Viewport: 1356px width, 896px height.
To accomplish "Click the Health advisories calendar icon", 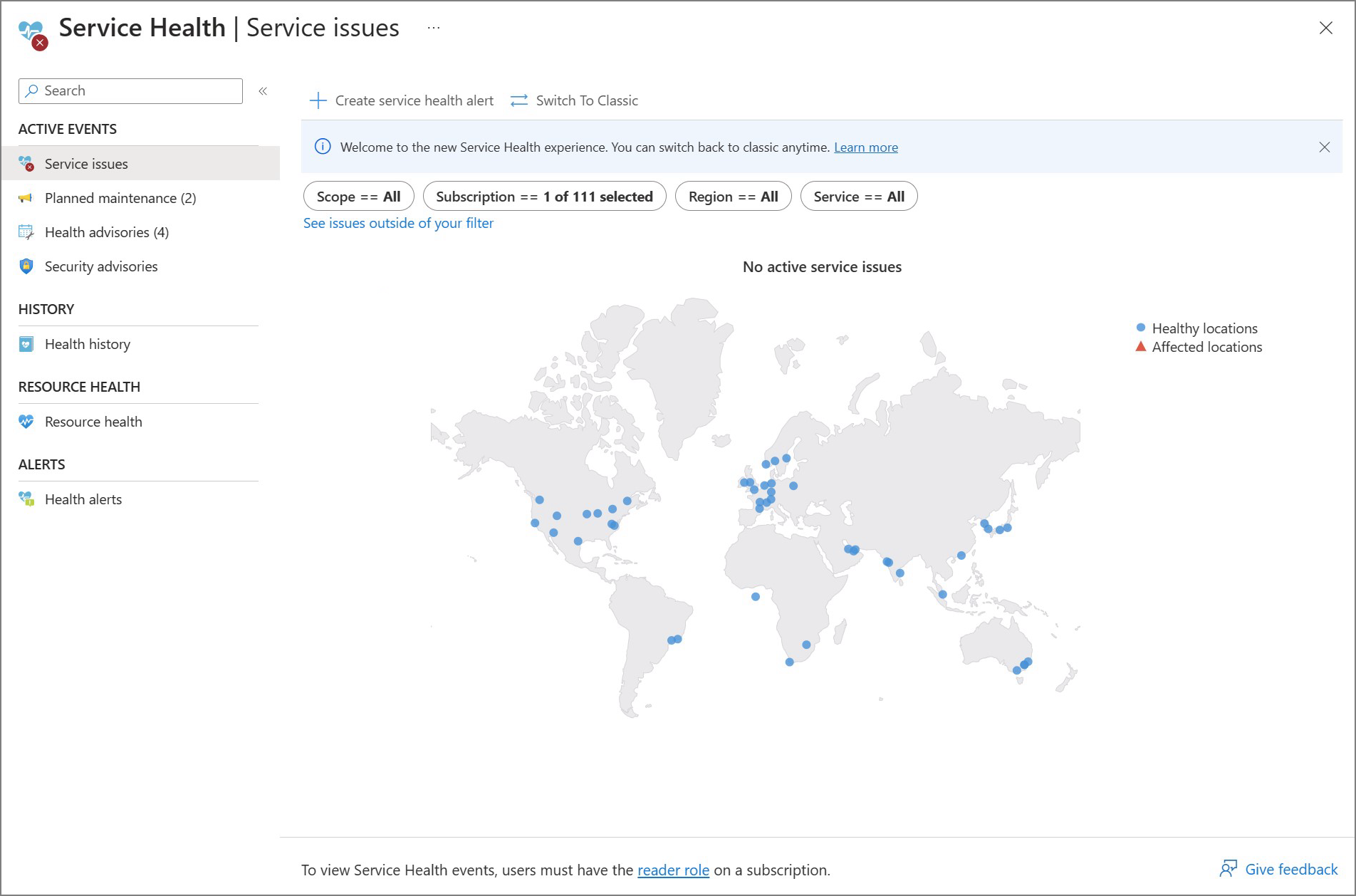I will click(26, 232).
